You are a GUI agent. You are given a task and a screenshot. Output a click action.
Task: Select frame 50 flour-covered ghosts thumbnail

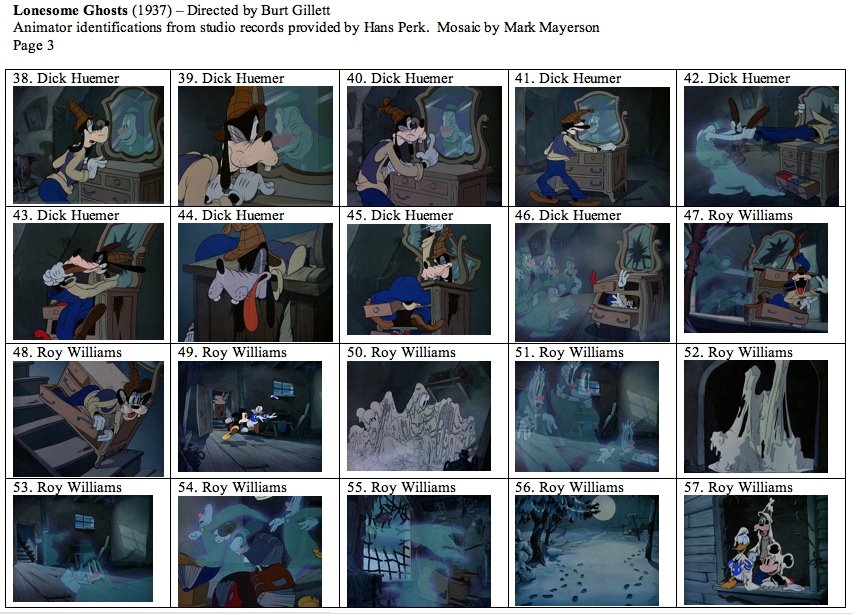point(419,416)
